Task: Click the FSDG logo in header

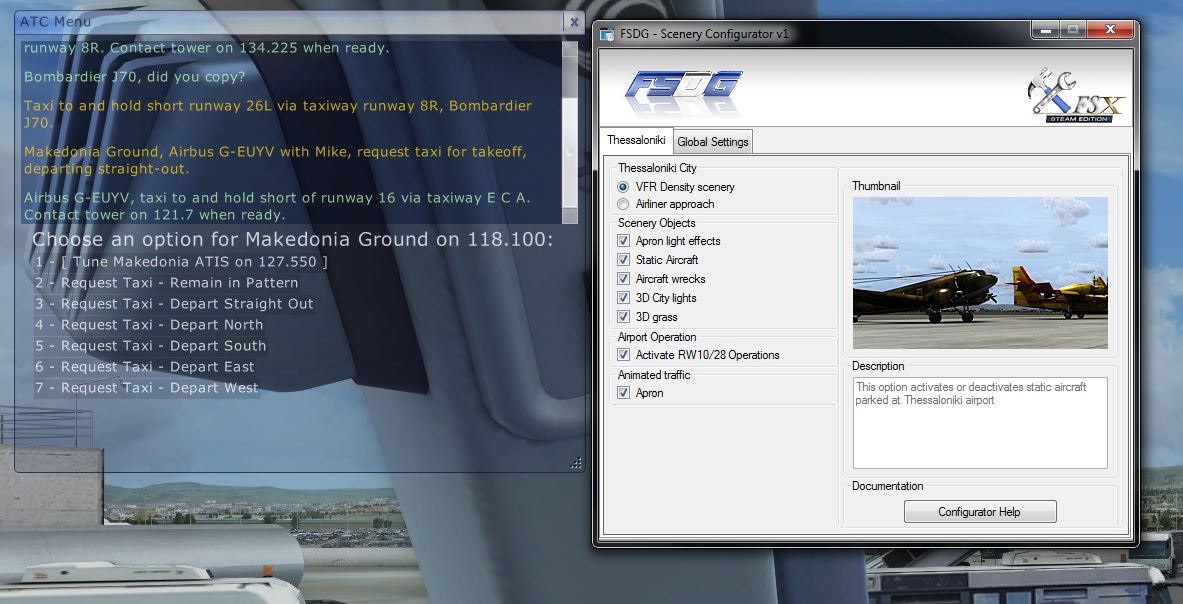Action: pos(685,93)
